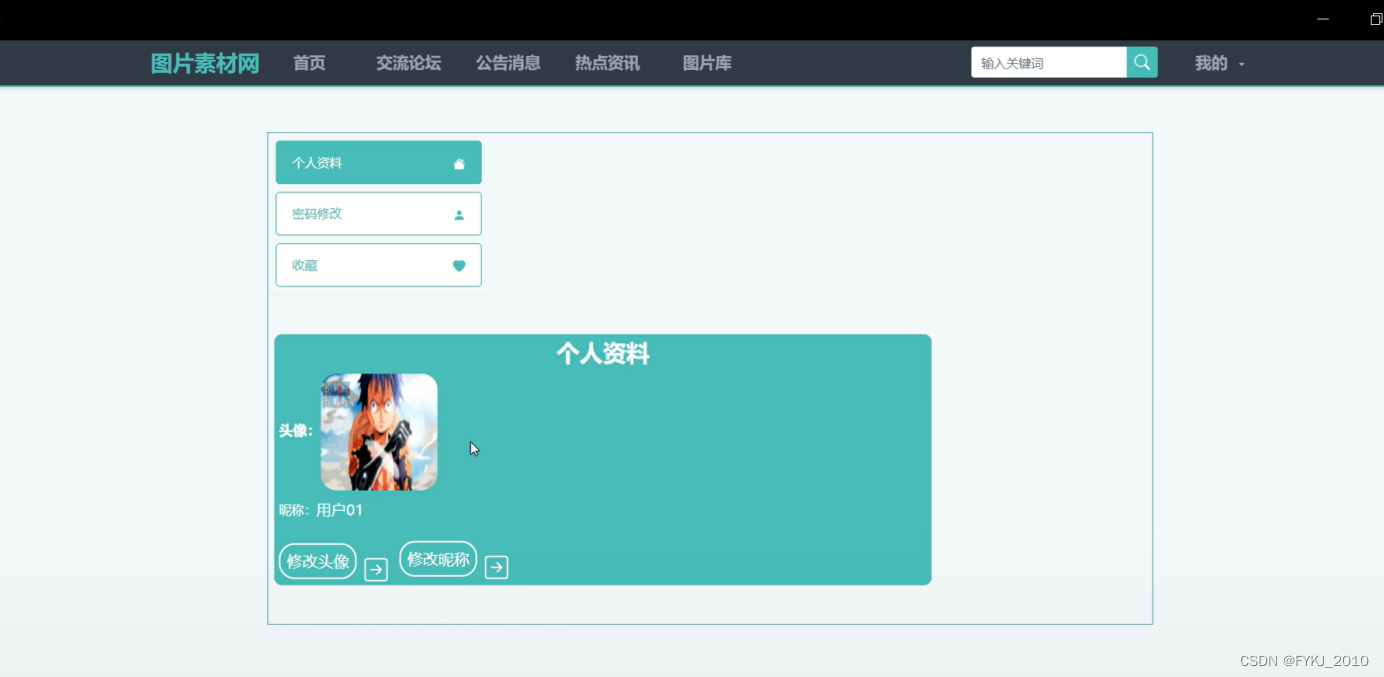Viewport: 1384px width, 677px height.
Task: Click the 个人资料 panel heading
Action: coord(603,353)
